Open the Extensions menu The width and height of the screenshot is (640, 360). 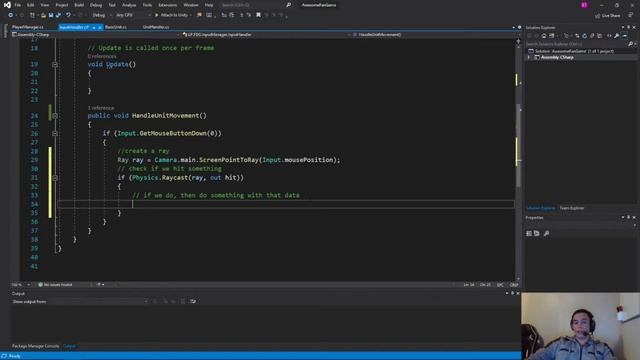[x=168, y=5]
